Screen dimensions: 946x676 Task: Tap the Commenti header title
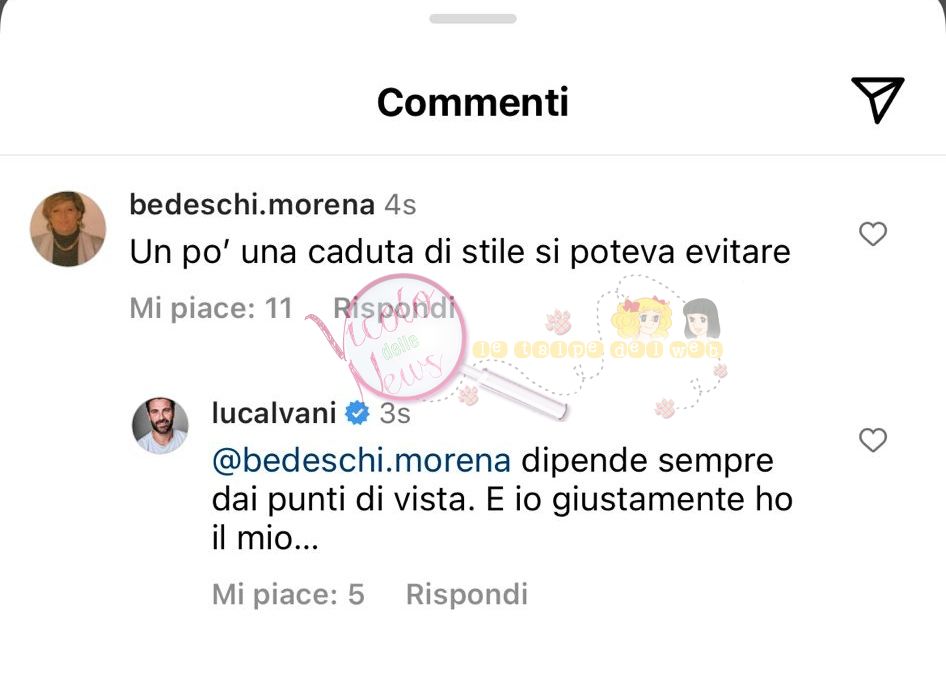(473, 102)
